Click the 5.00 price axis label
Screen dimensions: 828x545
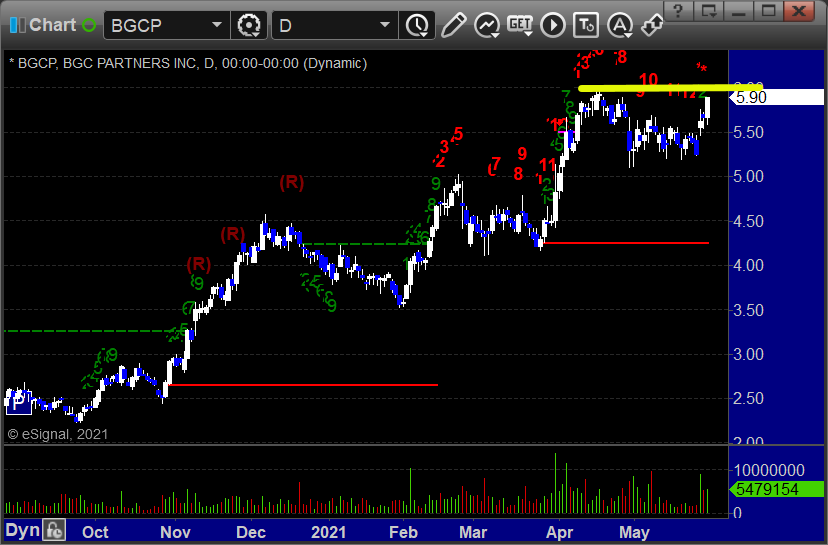[748, 176]
